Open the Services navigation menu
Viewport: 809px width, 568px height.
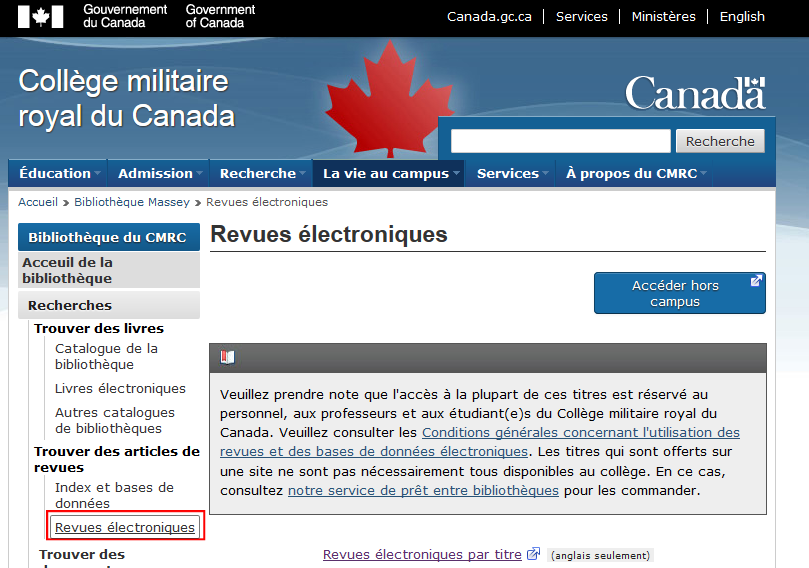[508, 173]
